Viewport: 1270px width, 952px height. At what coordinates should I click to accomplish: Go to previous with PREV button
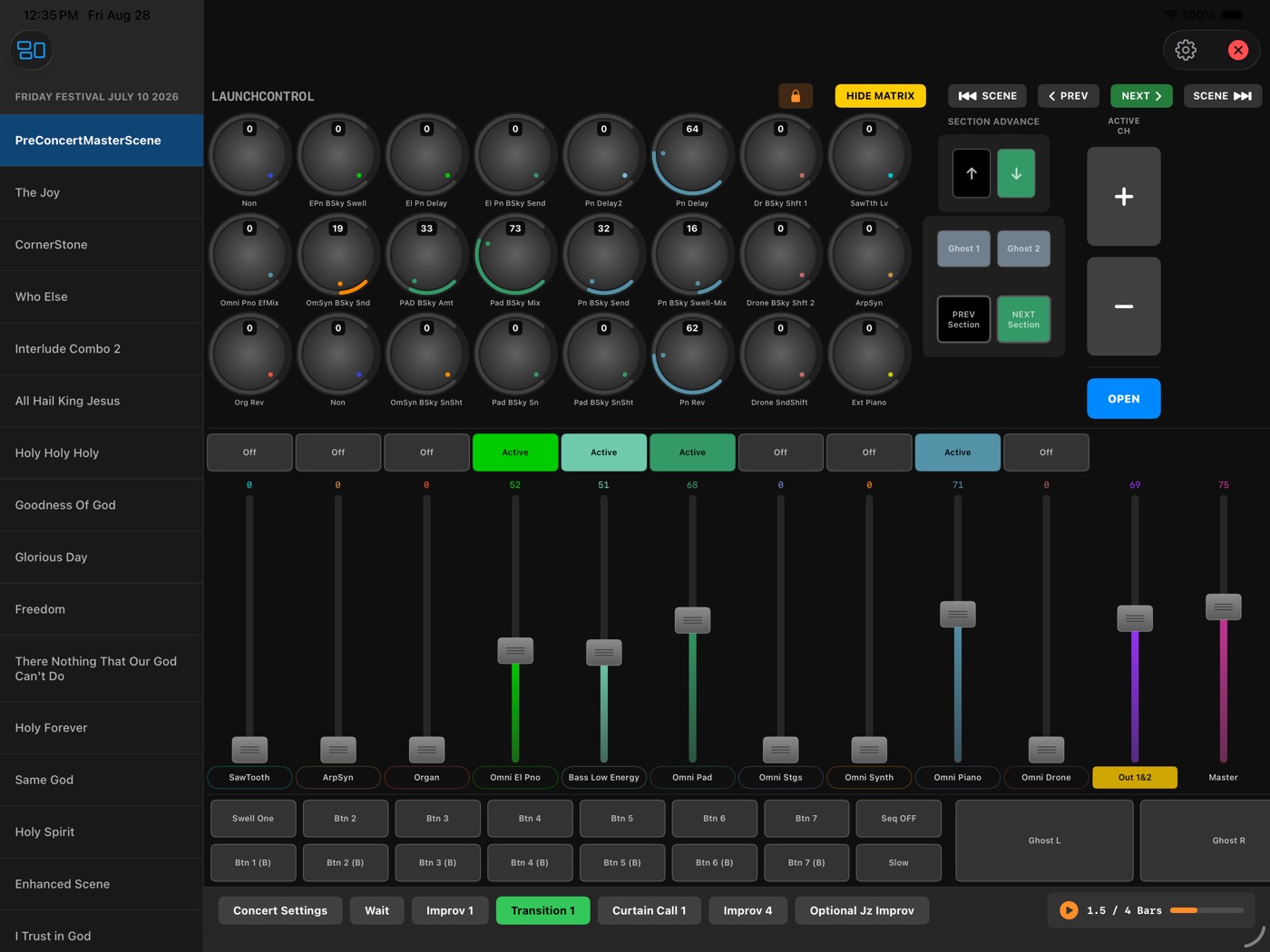pos(1069,96)
